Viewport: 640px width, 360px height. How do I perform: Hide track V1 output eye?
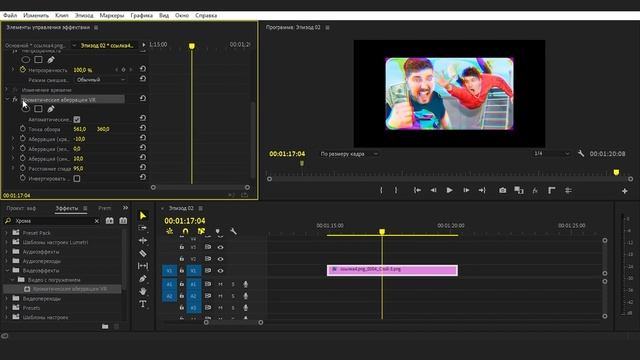coord(220,271)
